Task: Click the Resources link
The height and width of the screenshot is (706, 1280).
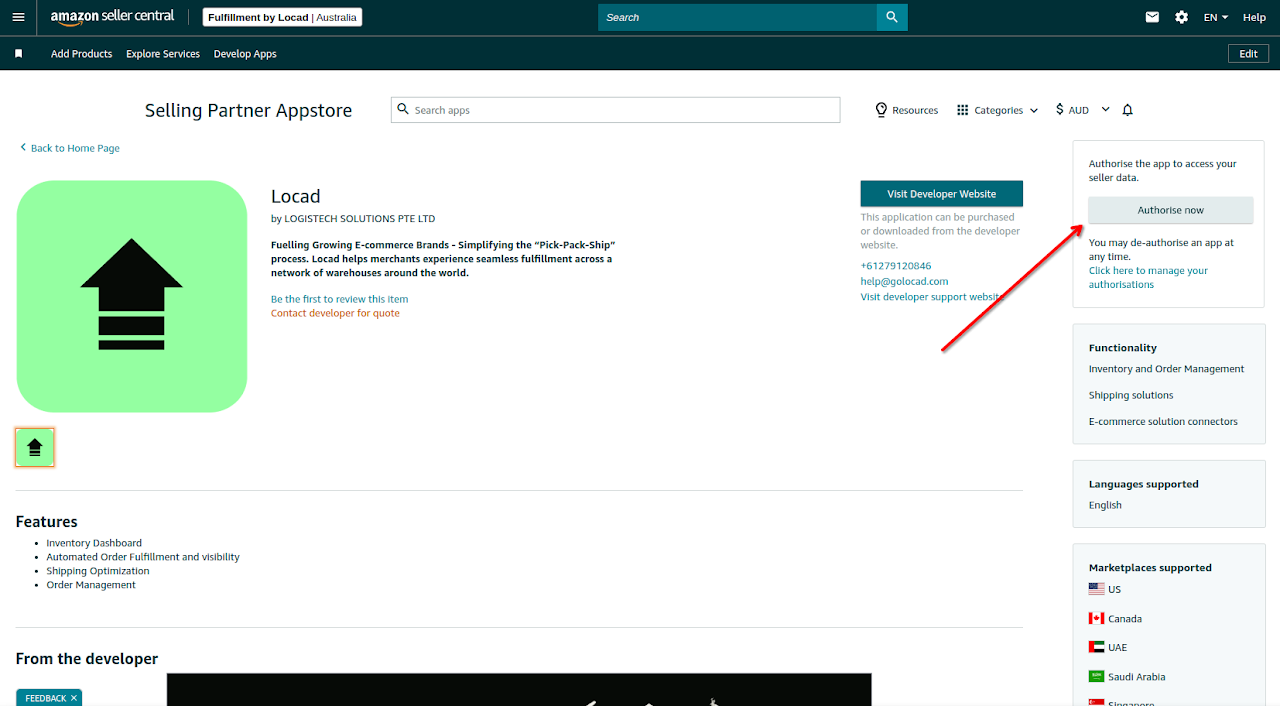Action: tap(914, 110)
